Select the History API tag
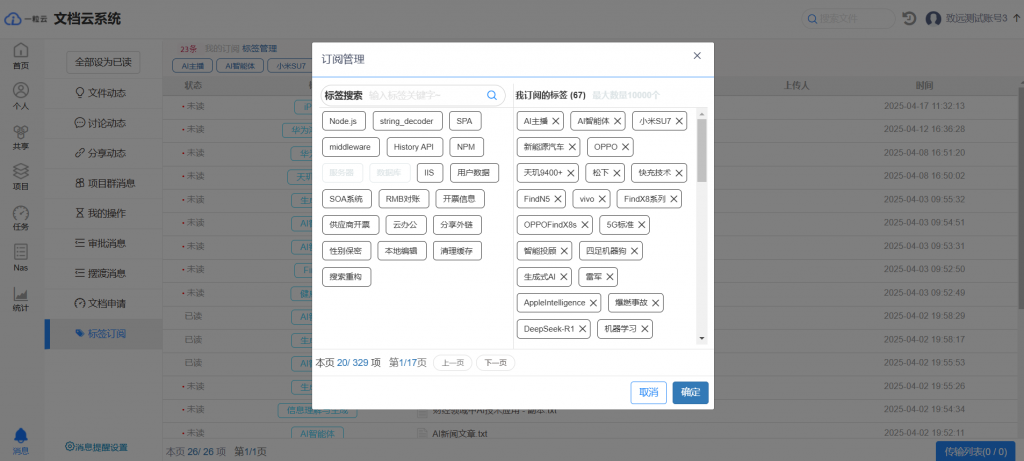The width and height of the screenshot is (1024, 461). [x=413, y=147]
